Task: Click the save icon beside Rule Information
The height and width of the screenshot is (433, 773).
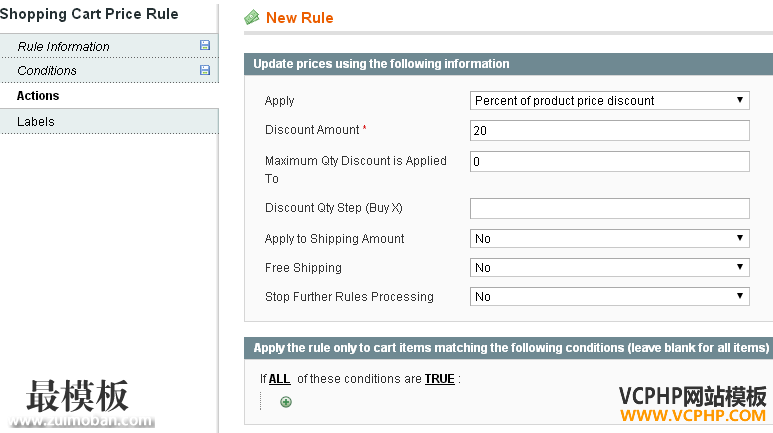Action: [x=205, y=46]
